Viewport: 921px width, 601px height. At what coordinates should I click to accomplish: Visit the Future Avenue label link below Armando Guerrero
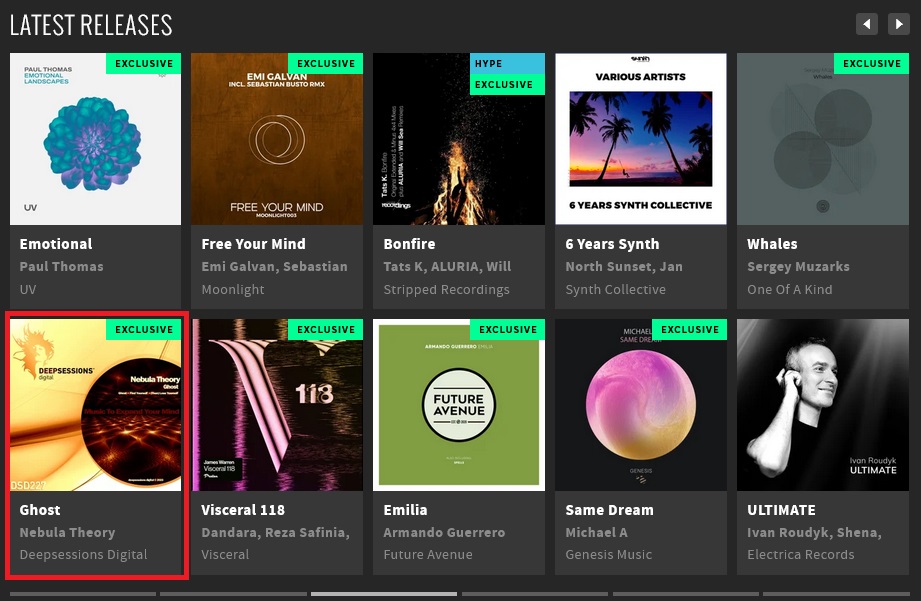click(428, 555)
